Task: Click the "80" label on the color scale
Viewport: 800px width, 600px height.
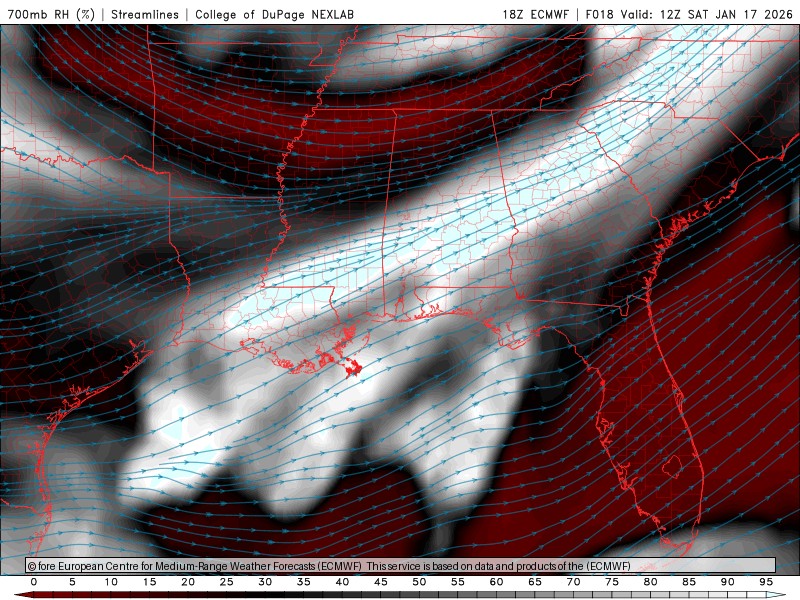Action: click(650, 582)
